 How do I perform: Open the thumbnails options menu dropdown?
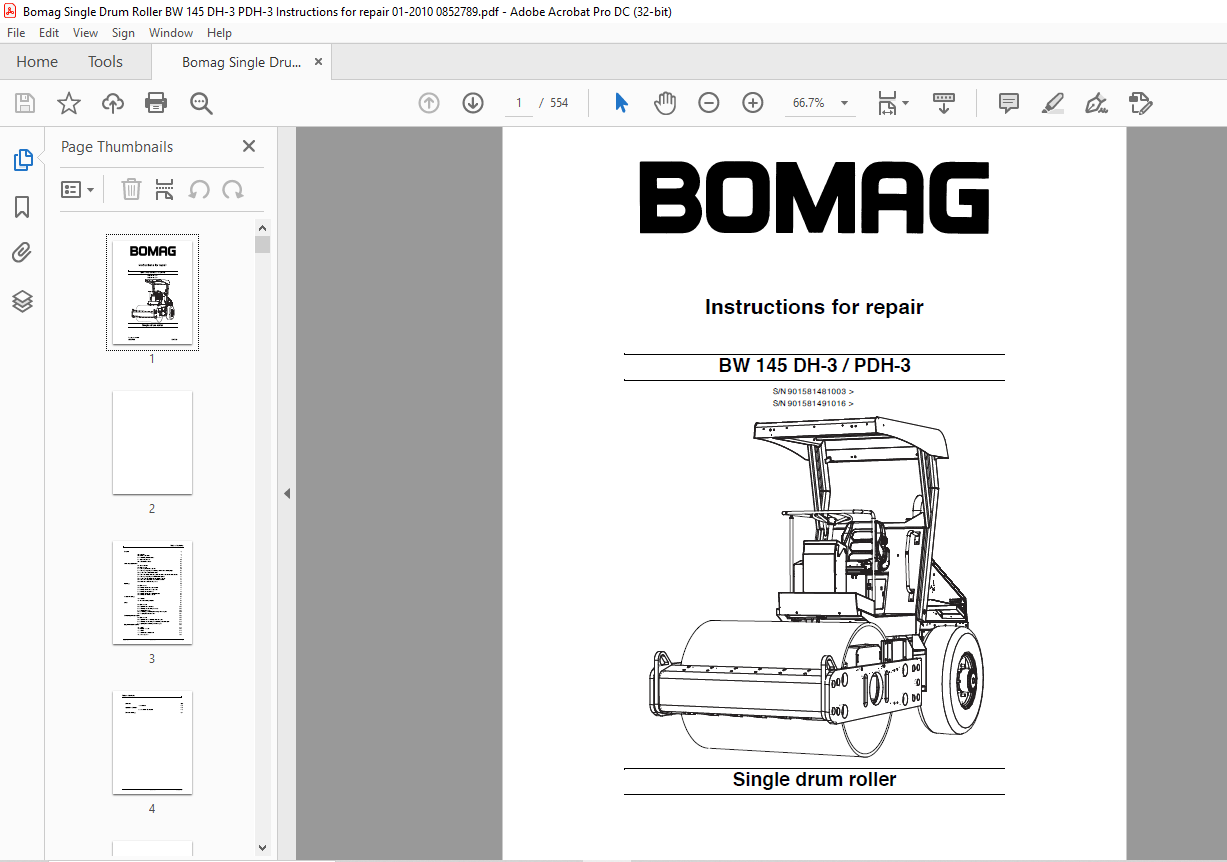pyautogui.click(x=78, y=189)
